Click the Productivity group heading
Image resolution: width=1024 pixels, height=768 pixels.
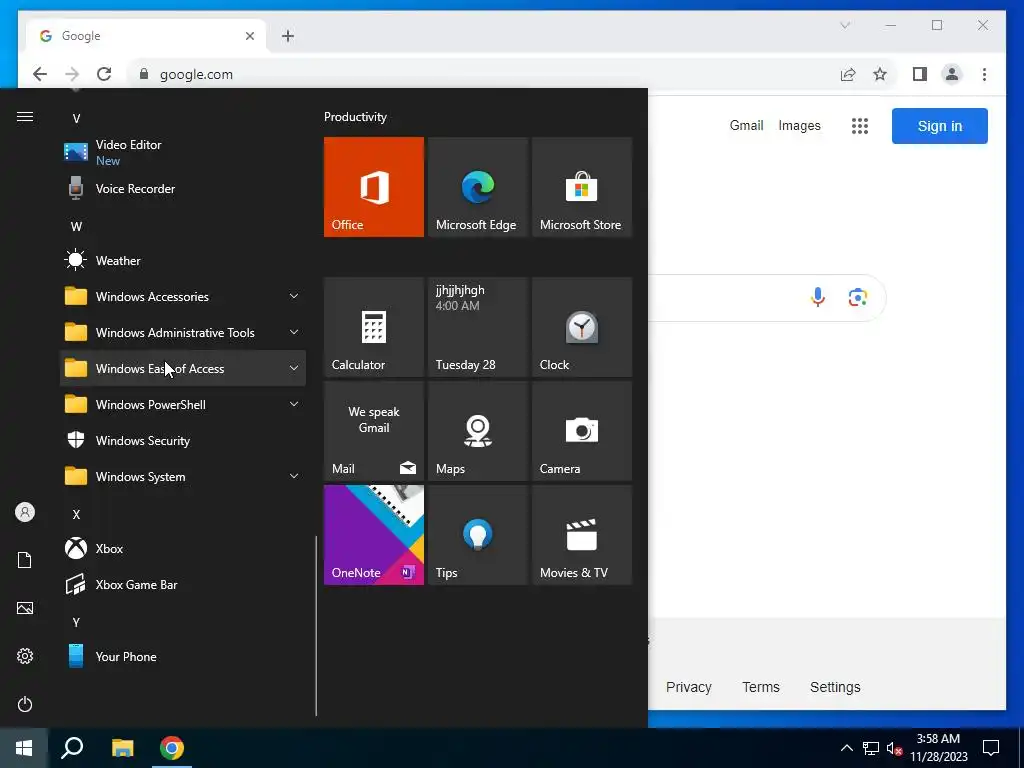pyautogui.click(x=355, y=117)
